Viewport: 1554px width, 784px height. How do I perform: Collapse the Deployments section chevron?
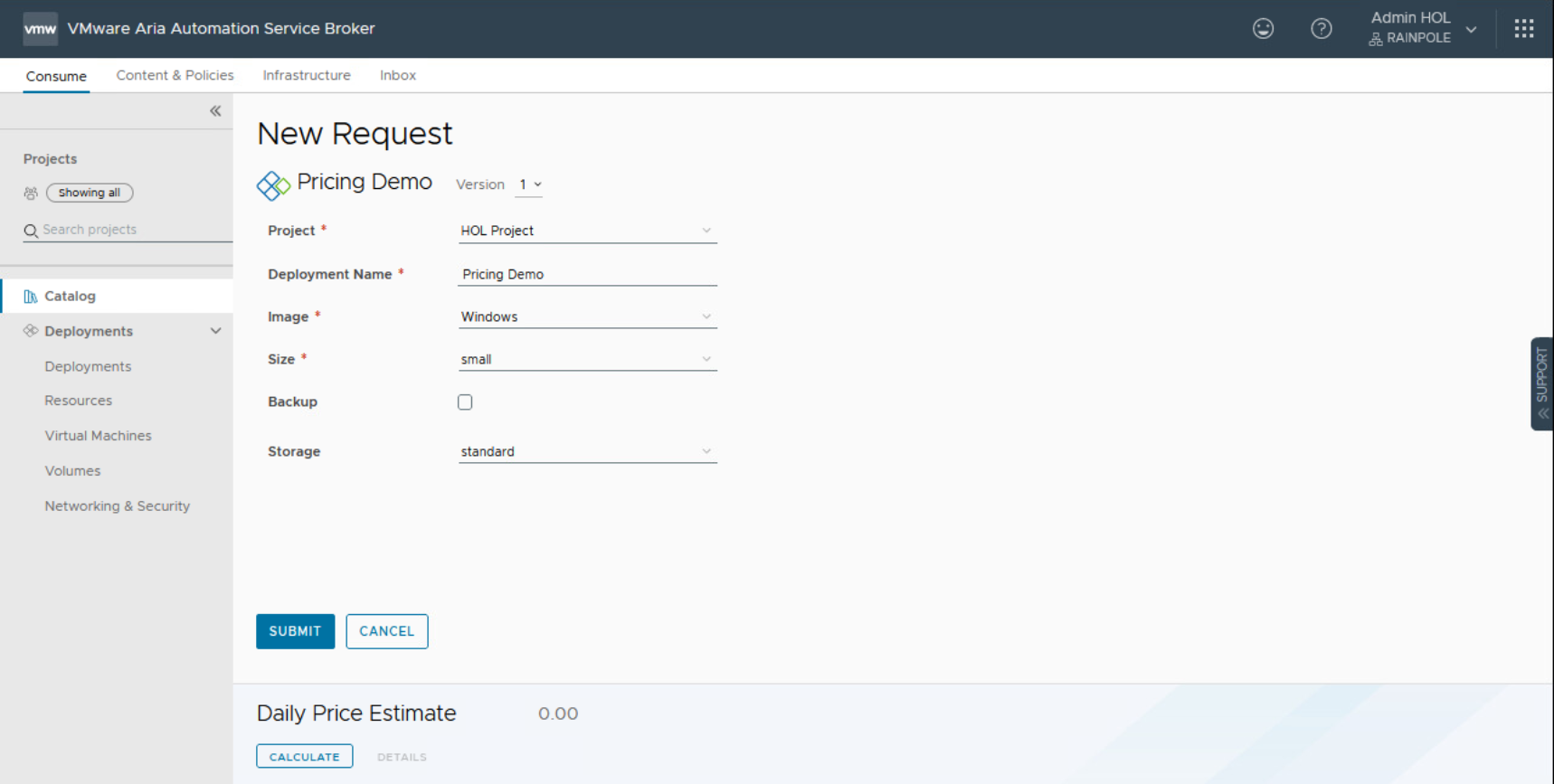[x=215, y=331]
